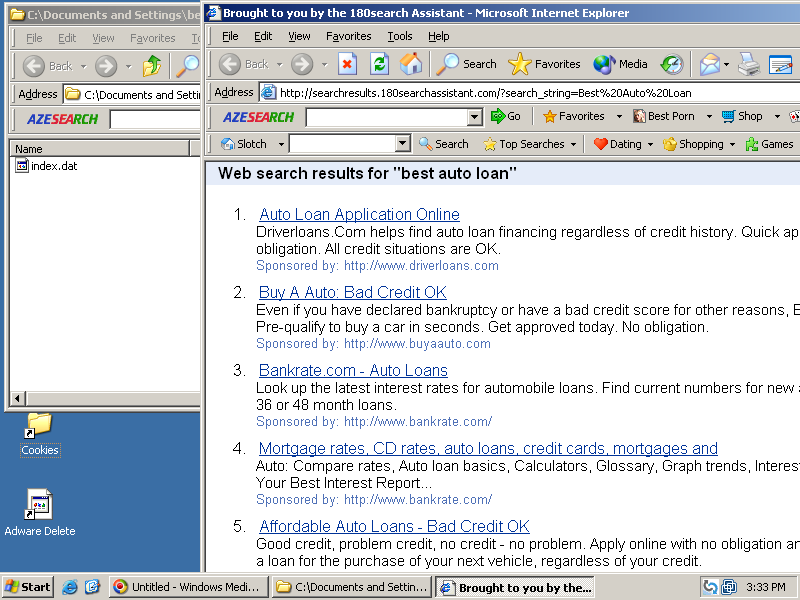
Task: Open the Media bar in Internet Explorer
Action: (x=620, y=64)
